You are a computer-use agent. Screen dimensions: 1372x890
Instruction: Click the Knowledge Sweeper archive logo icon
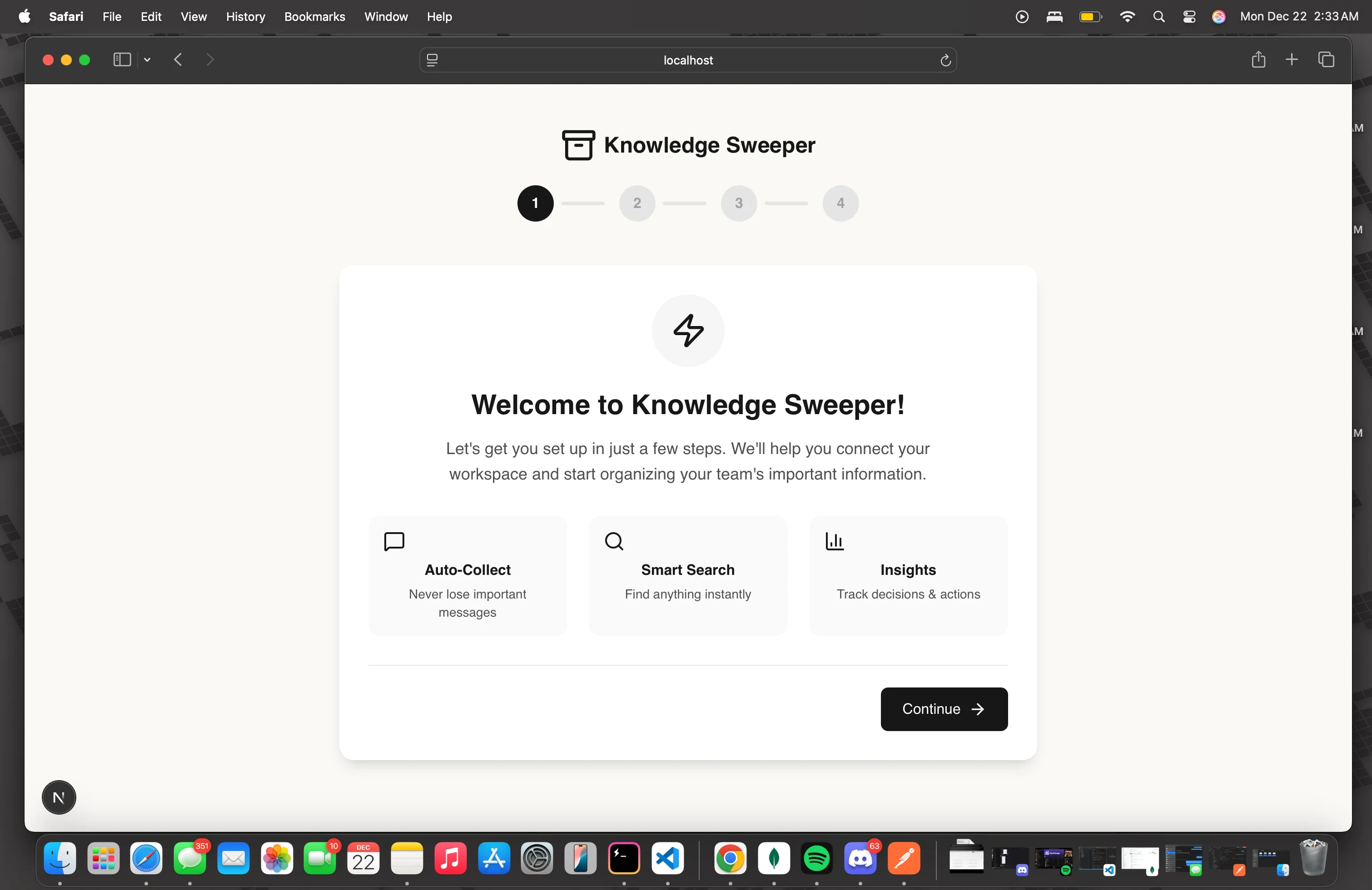(x=578, y=144)
